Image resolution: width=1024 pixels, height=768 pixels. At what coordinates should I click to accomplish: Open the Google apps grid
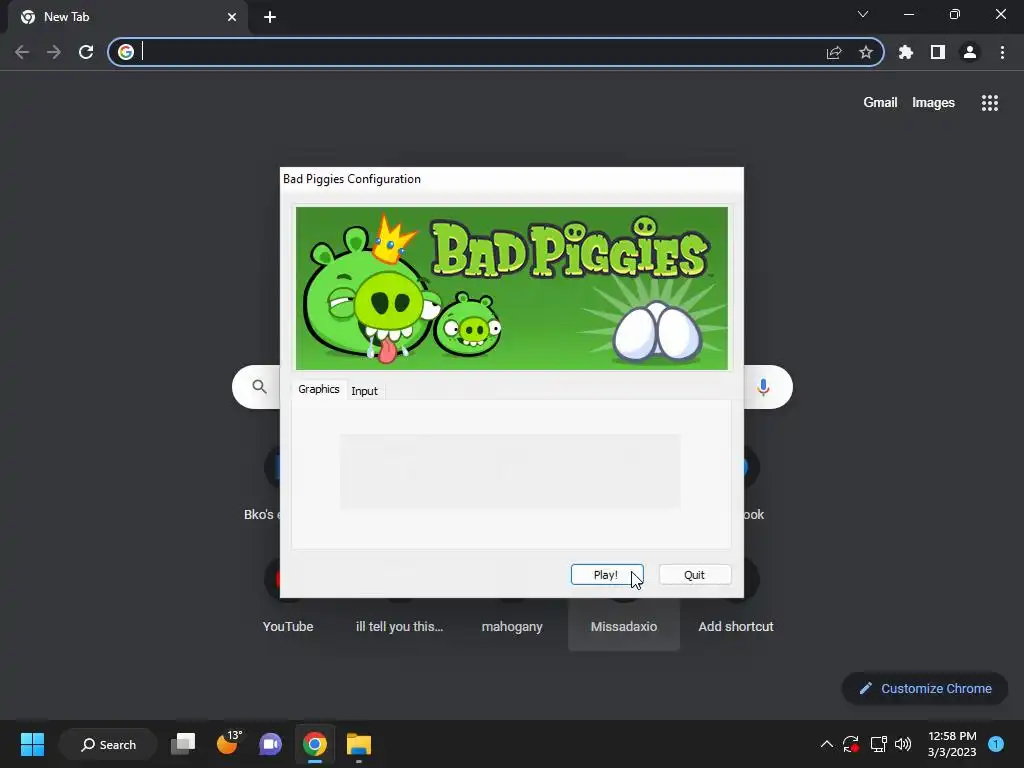990,103
